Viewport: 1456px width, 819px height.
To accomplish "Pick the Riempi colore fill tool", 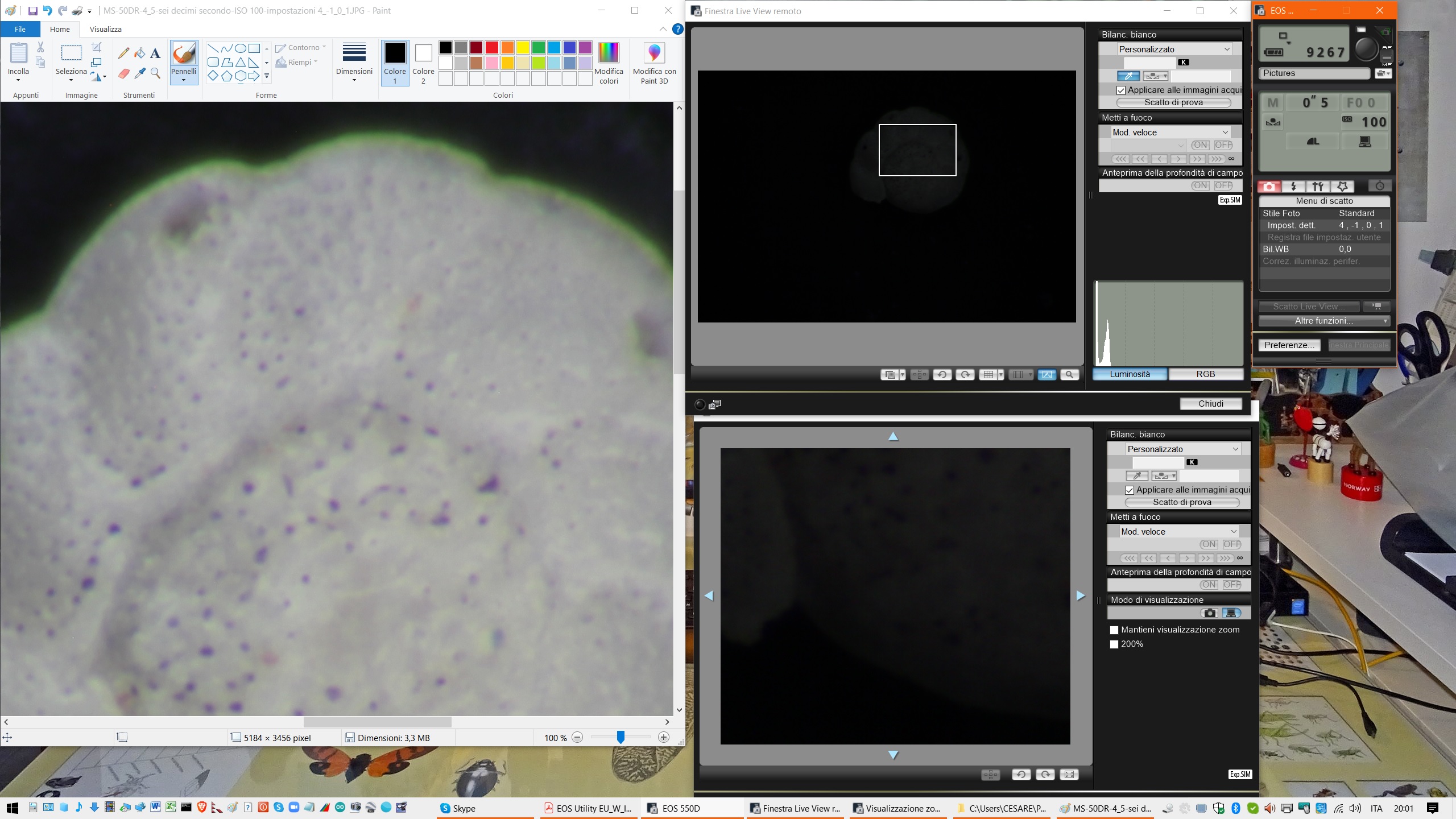I will coord(140,52).
